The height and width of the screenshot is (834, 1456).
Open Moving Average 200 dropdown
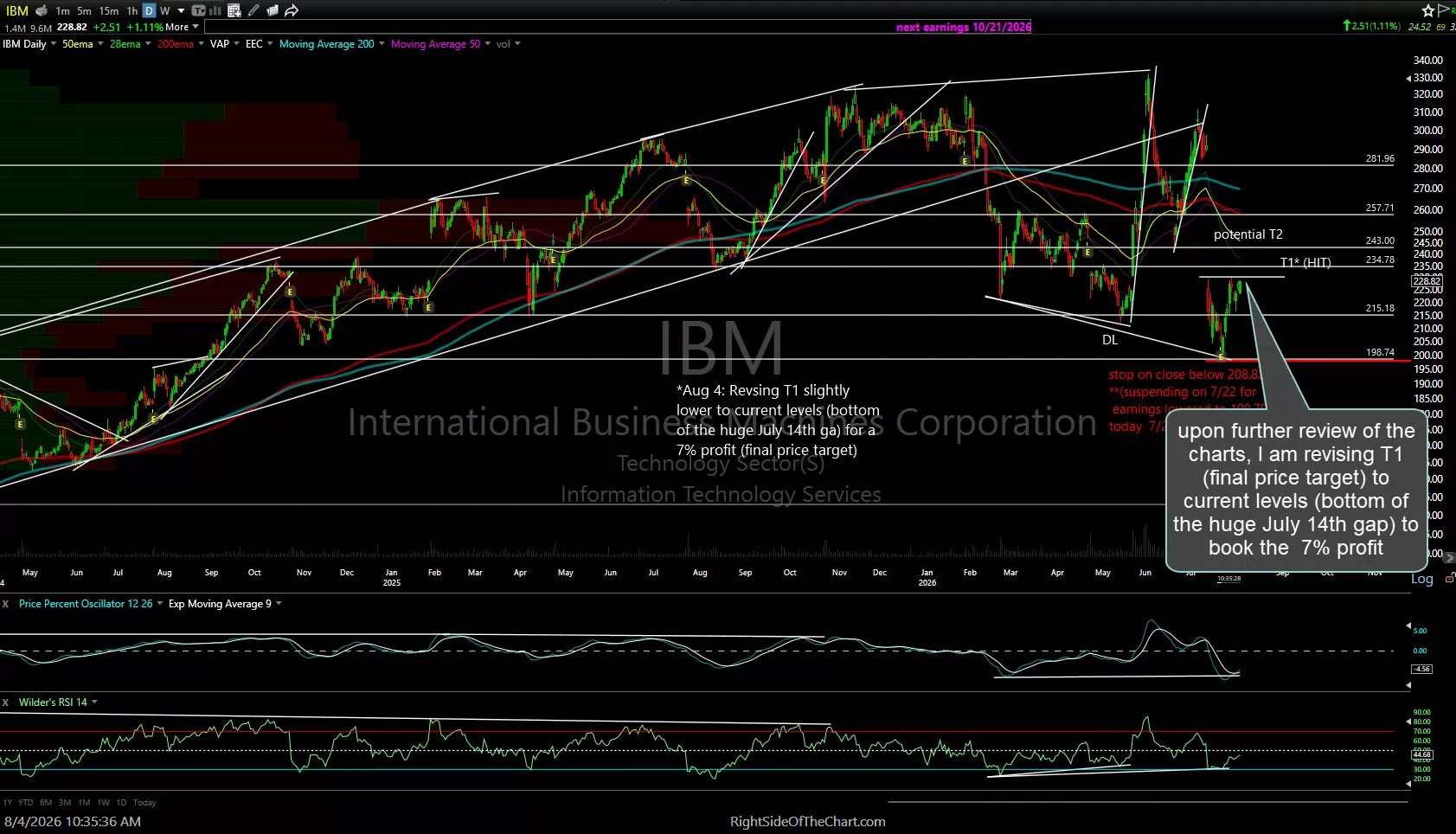(x=382, y=43)
